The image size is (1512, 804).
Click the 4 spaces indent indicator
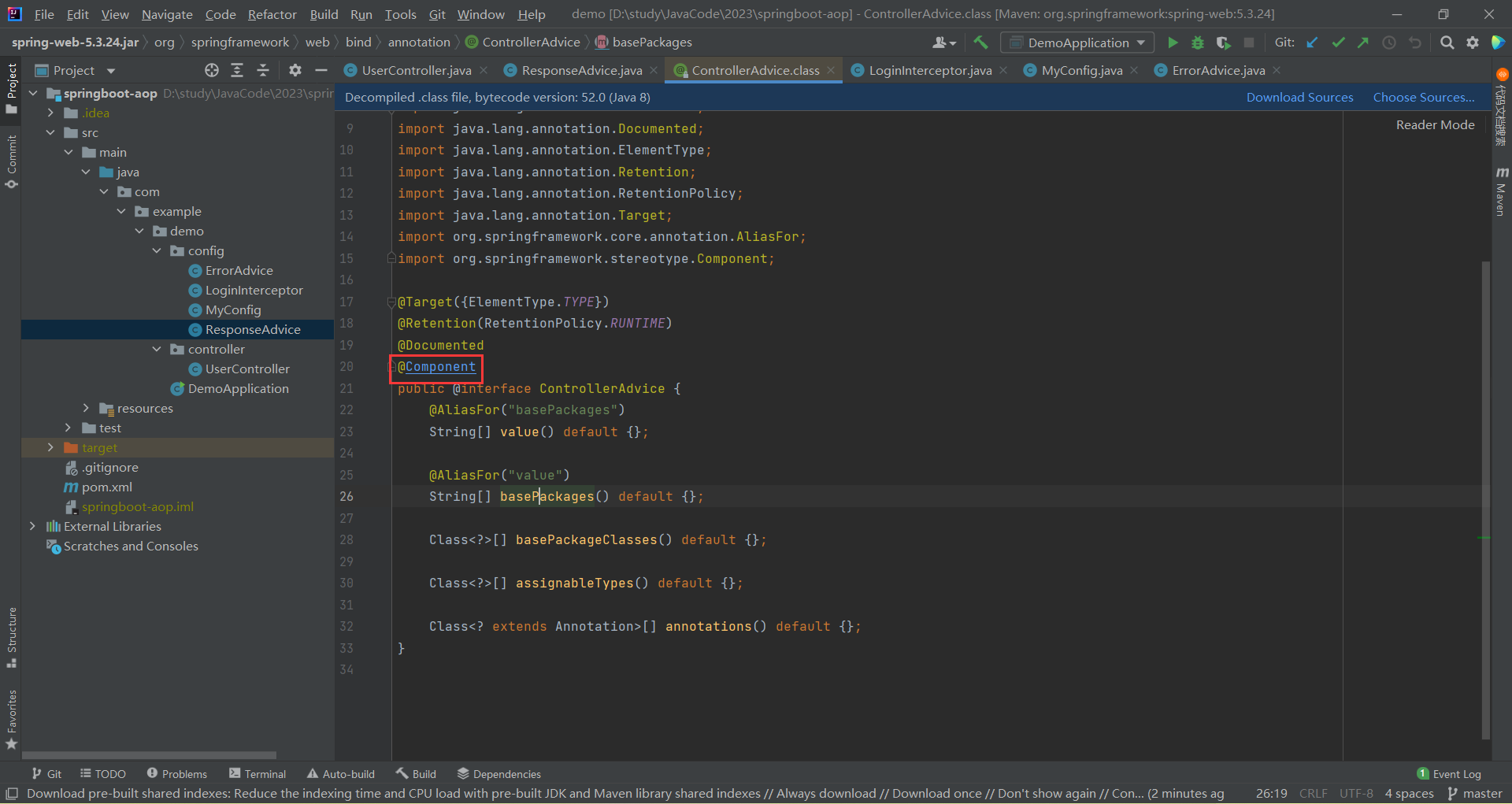pos(1409,794)
